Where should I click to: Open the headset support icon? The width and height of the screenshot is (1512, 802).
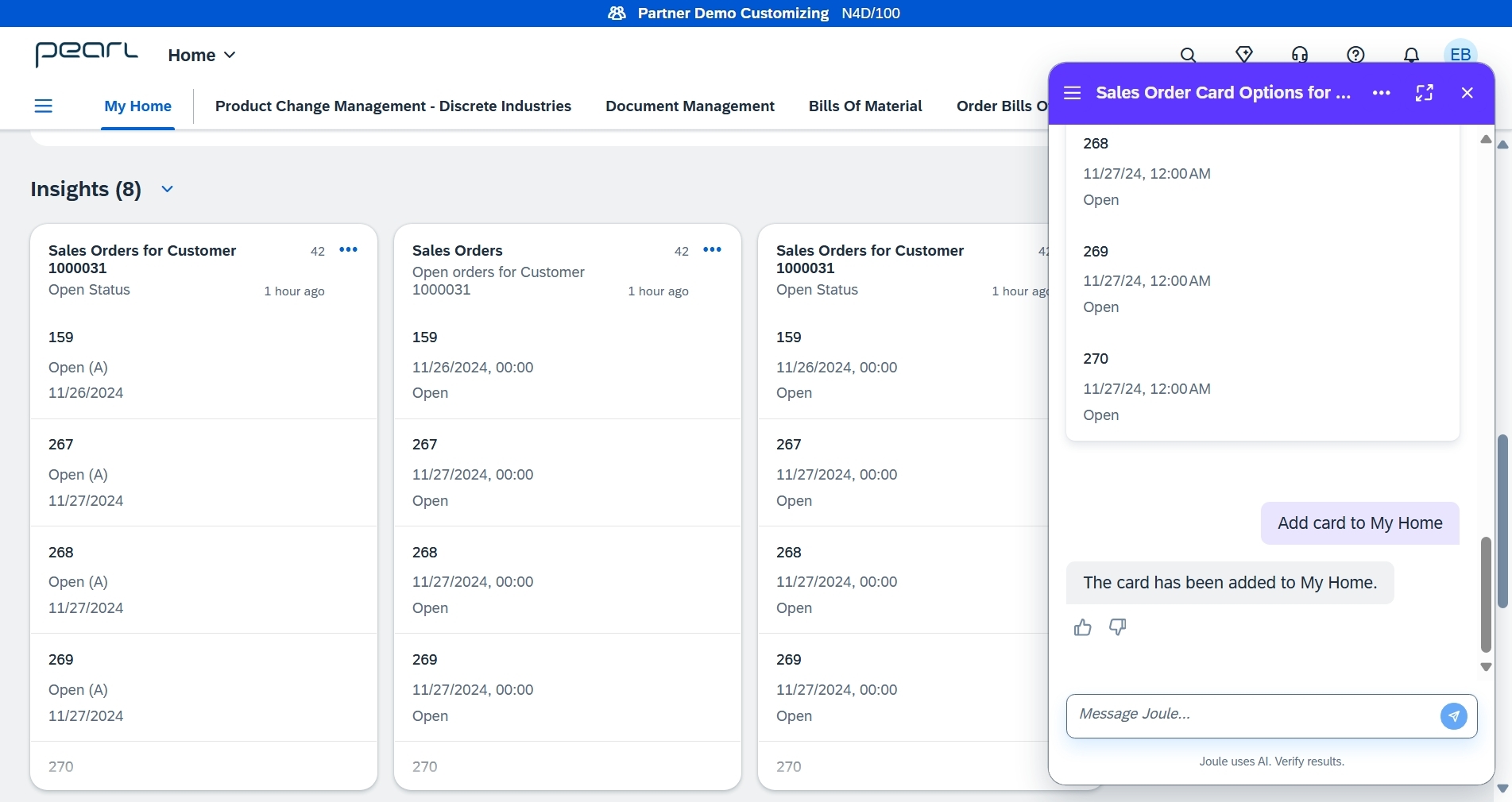[x=1300, y=55]
